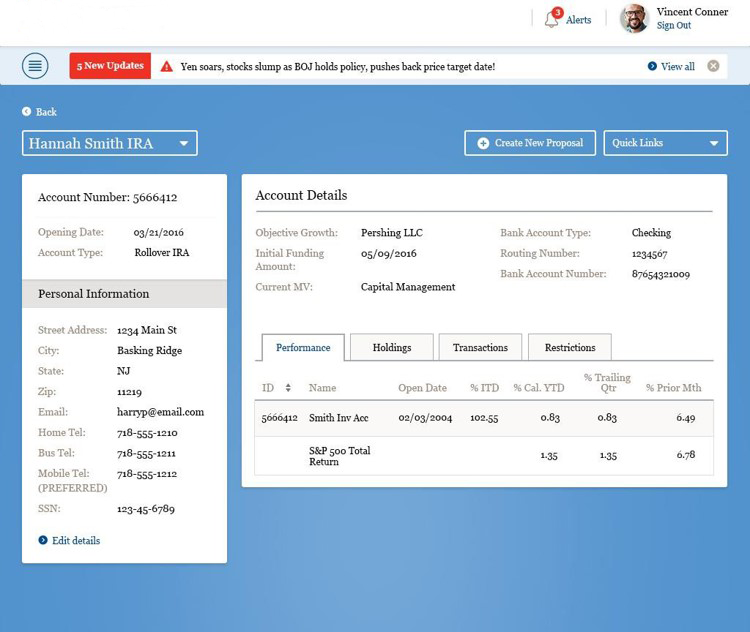Click the Create New Proposal button
The height and width of the screenshot is (632, 750).
(x=530, y=143)
